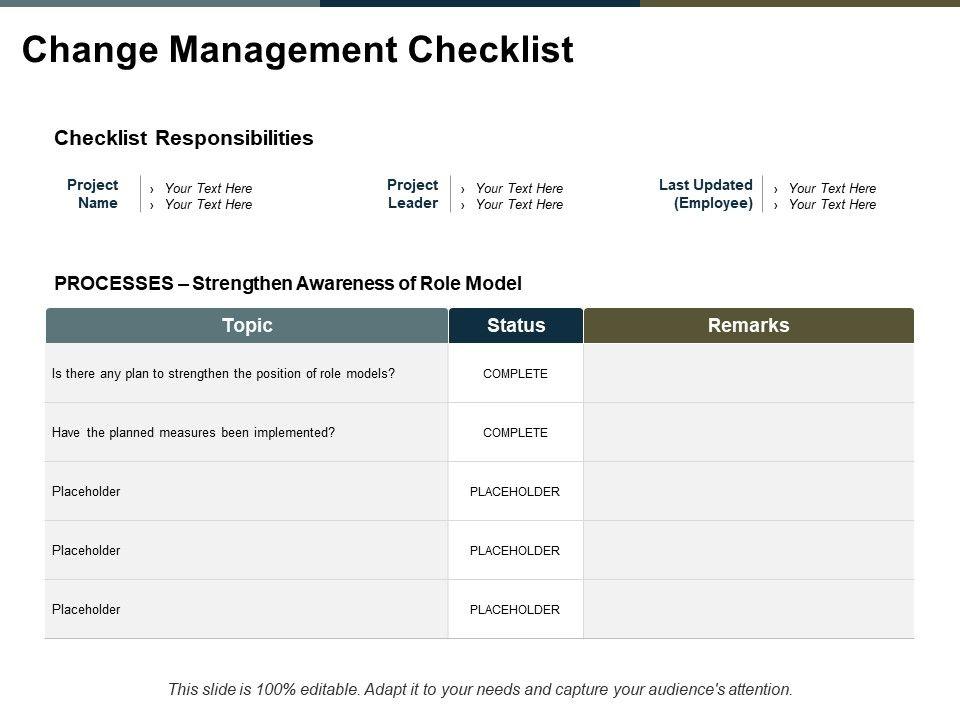
Task: Click the role models plan question cell
Action: pos(223,374)
